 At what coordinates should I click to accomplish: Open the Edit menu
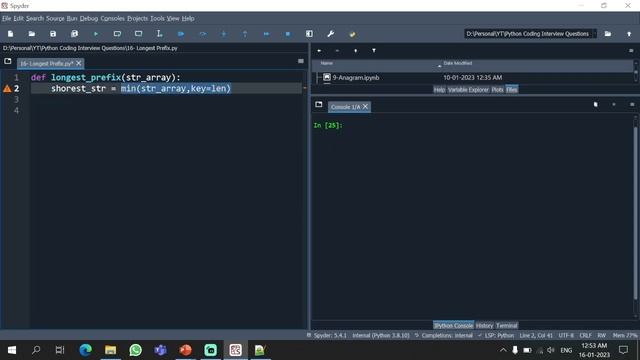pyautogui.click(x=19, y=18)
